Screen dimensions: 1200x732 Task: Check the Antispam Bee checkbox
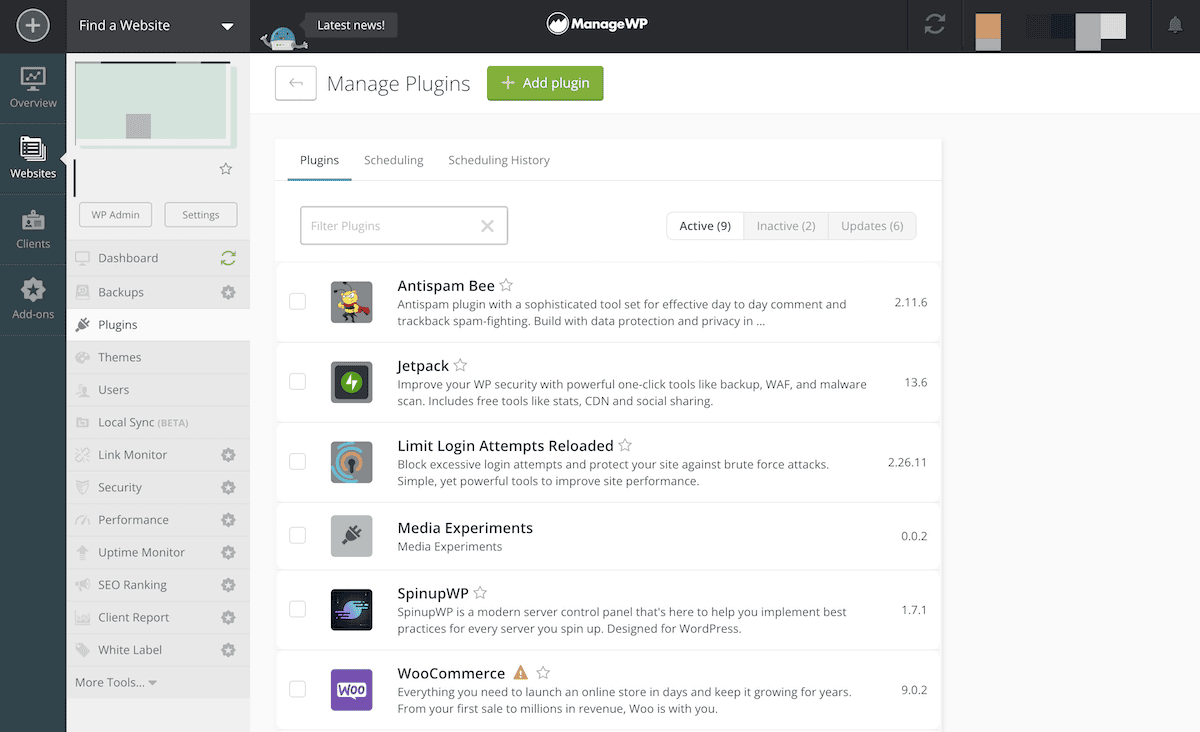(x=297, y=301)
